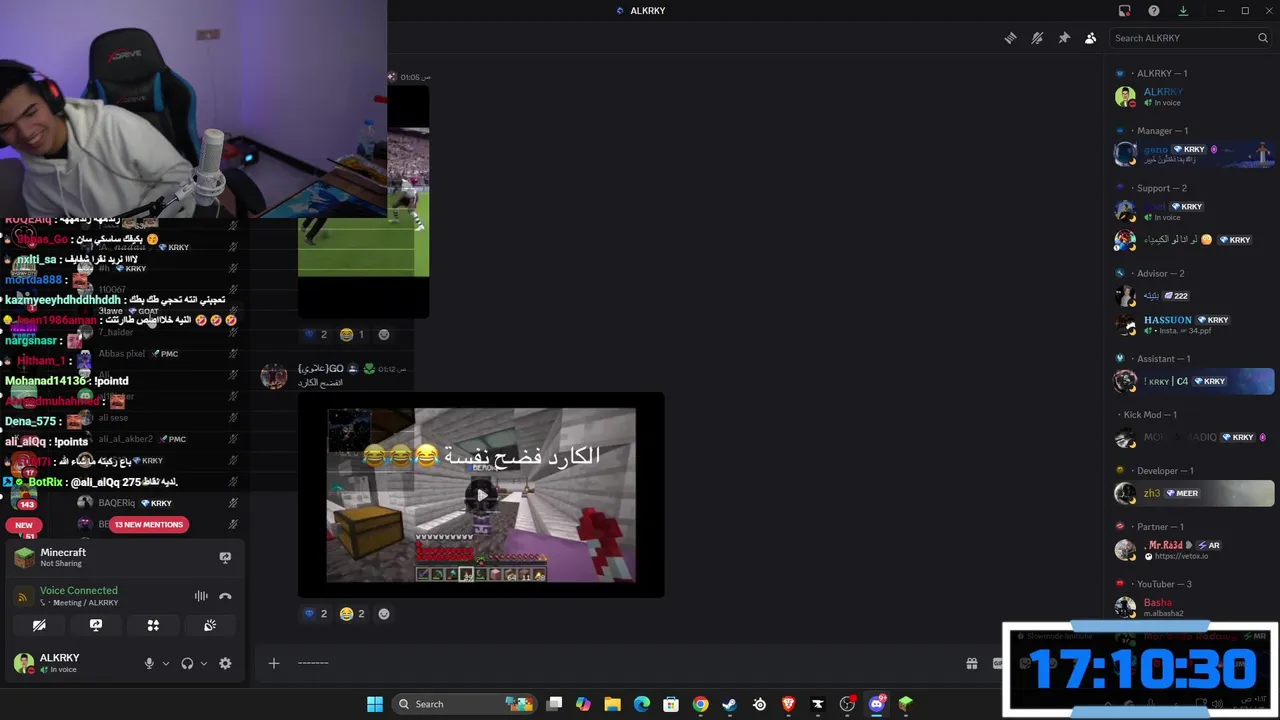The image size is (1280, 720).
Task: Open the soccer video thumbnail
Action: click(364, 201)
